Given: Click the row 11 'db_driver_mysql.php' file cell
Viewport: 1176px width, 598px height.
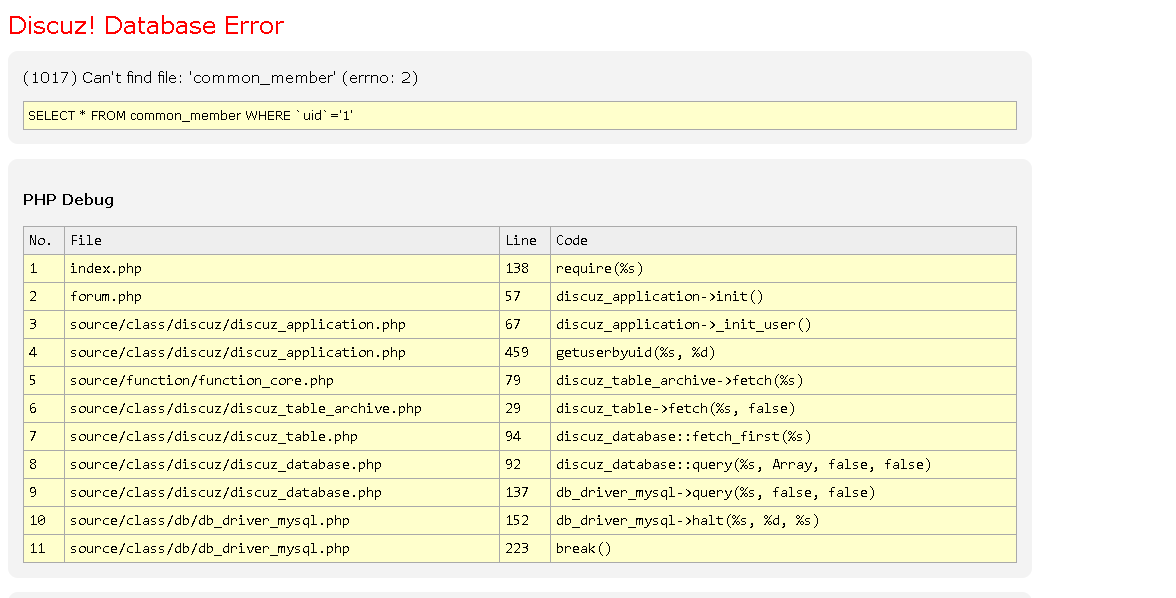Looking at the screenshot, I should [282, 548].
